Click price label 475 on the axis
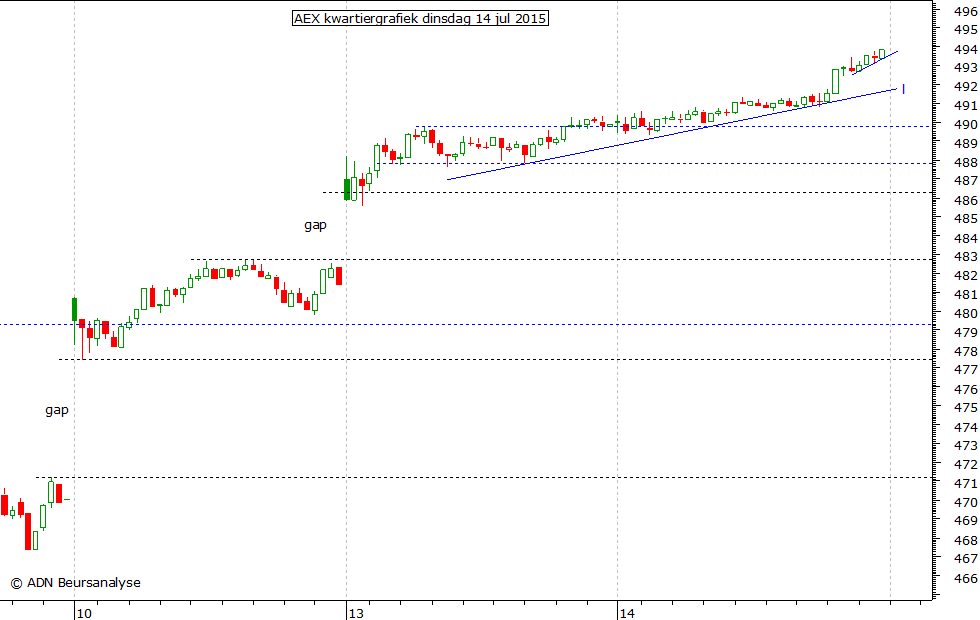The image size is (980, 620). point(966,407)
